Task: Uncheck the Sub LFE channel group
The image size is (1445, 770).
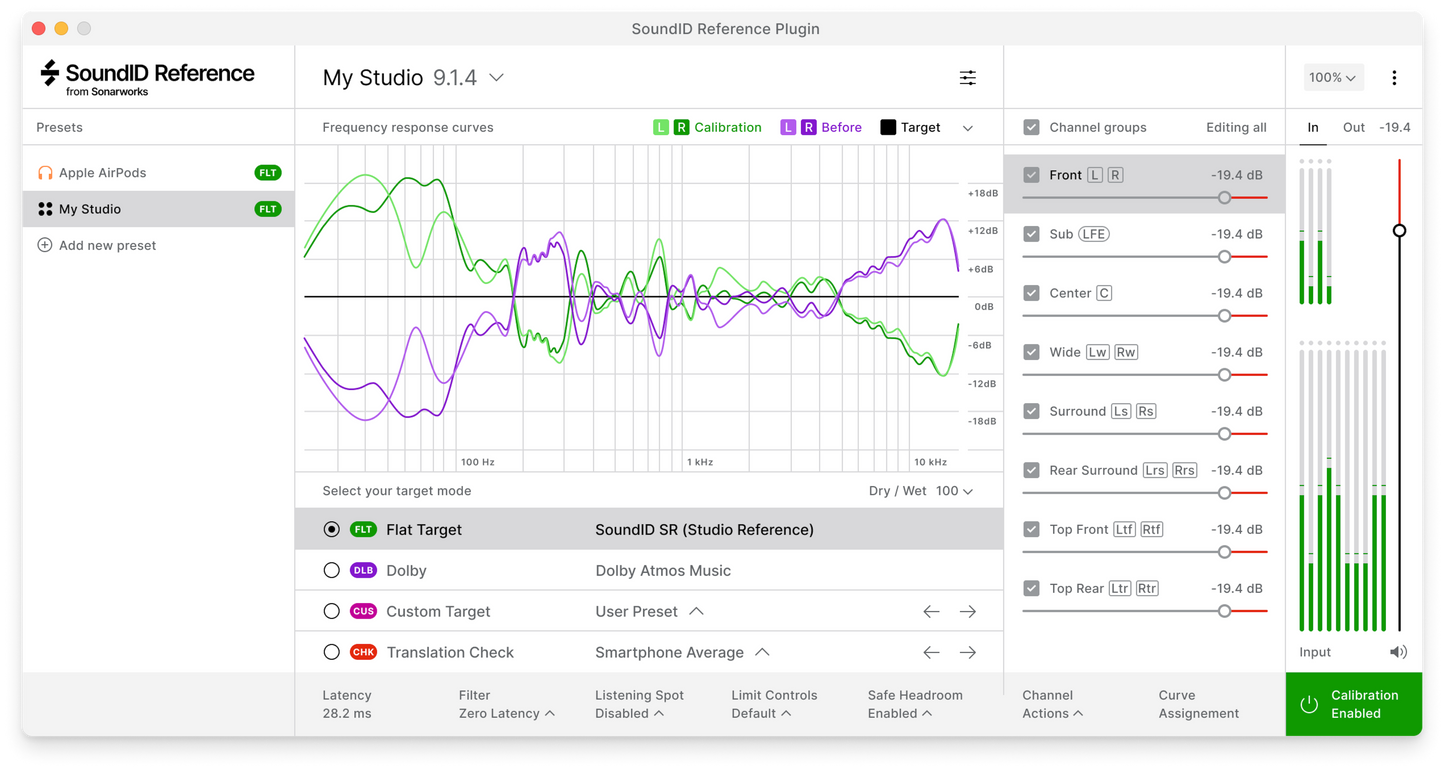Action: tap(1031, 234)
